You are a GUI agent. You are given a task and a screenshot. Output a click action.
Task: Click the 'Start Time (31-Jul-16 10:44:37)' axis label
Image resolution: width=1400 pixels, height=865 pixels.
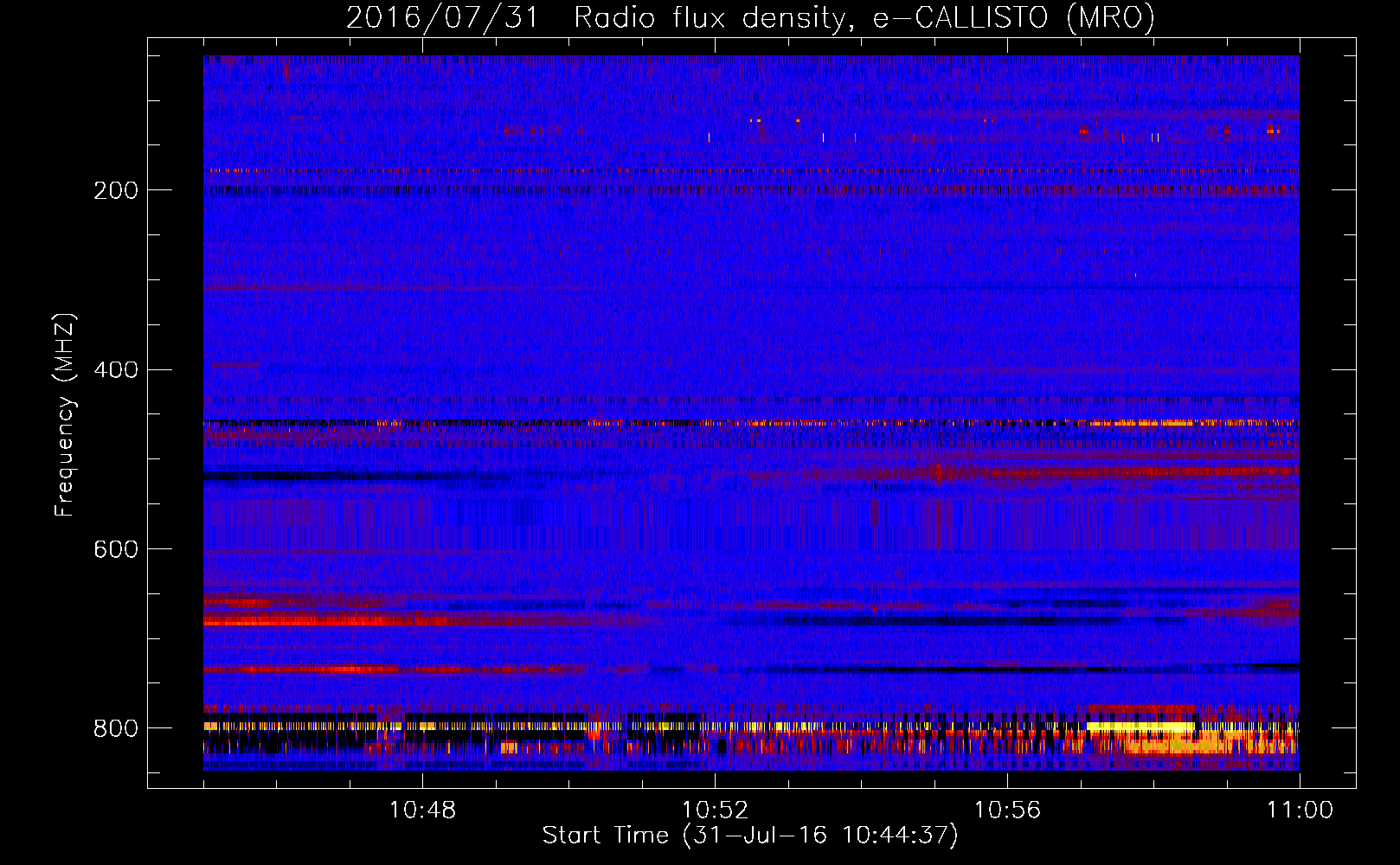click(750, 836)
